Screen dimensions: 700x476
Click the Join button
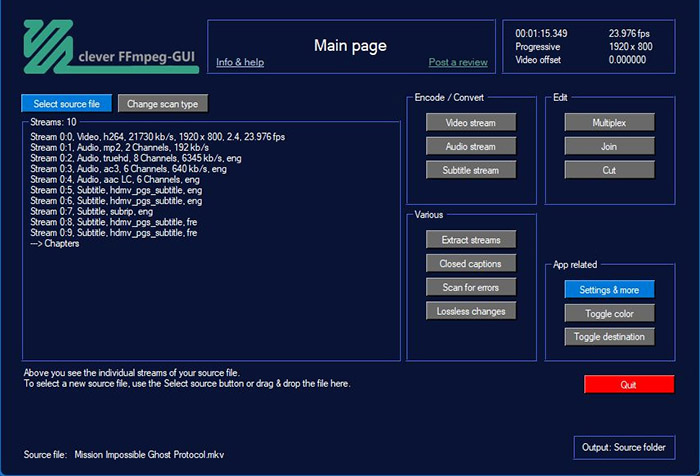[x=609, y=146]
